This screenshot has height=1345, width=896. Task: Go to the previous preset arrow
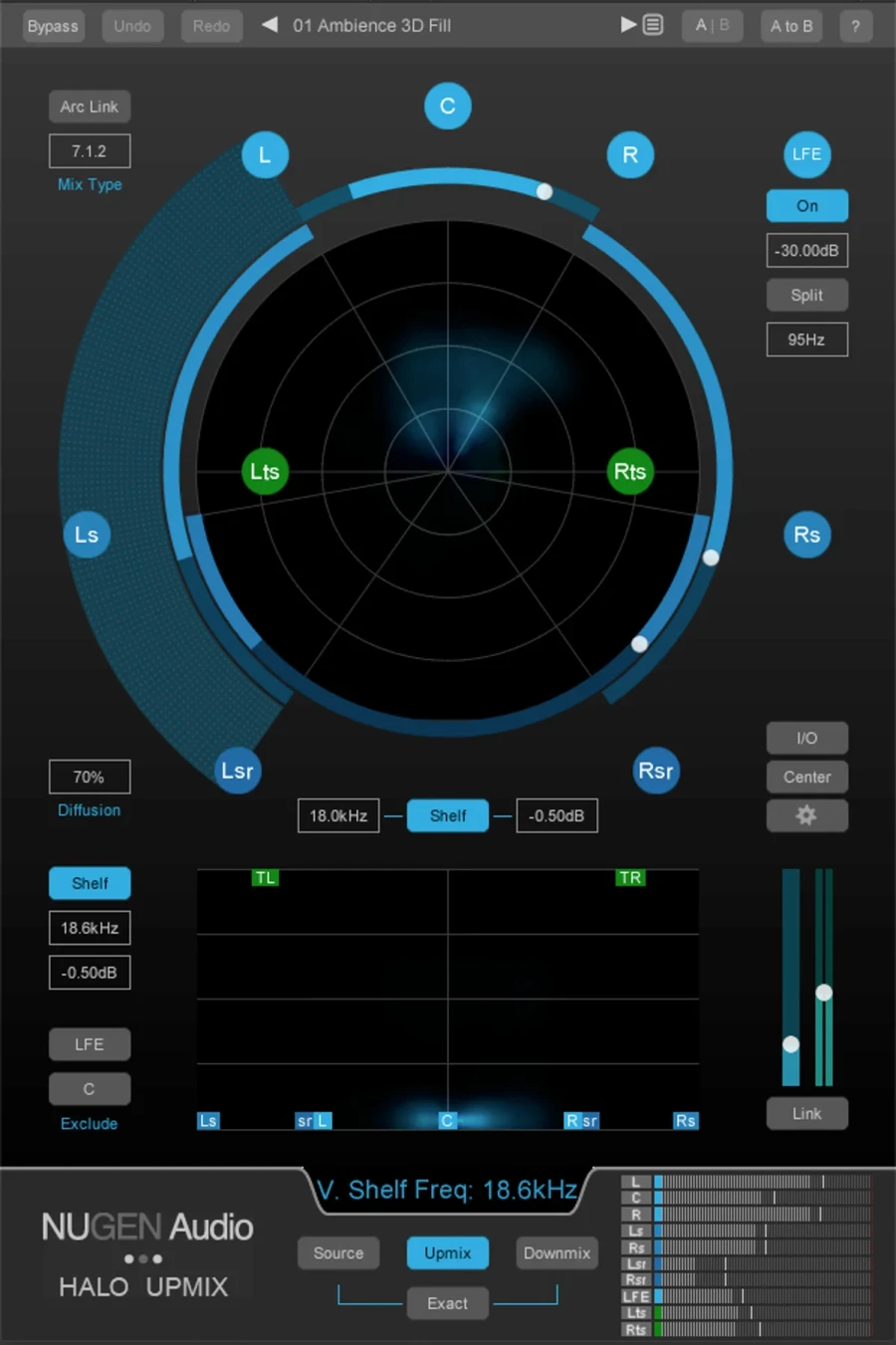pos(269,25)
